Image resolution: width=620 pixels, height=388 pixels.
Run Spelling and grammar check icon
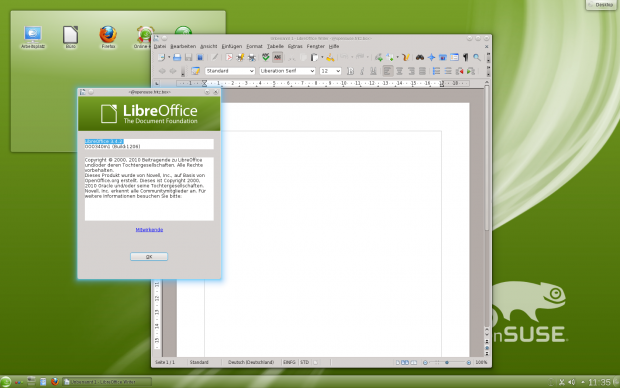pyautogui.click(x=266, y=58)
